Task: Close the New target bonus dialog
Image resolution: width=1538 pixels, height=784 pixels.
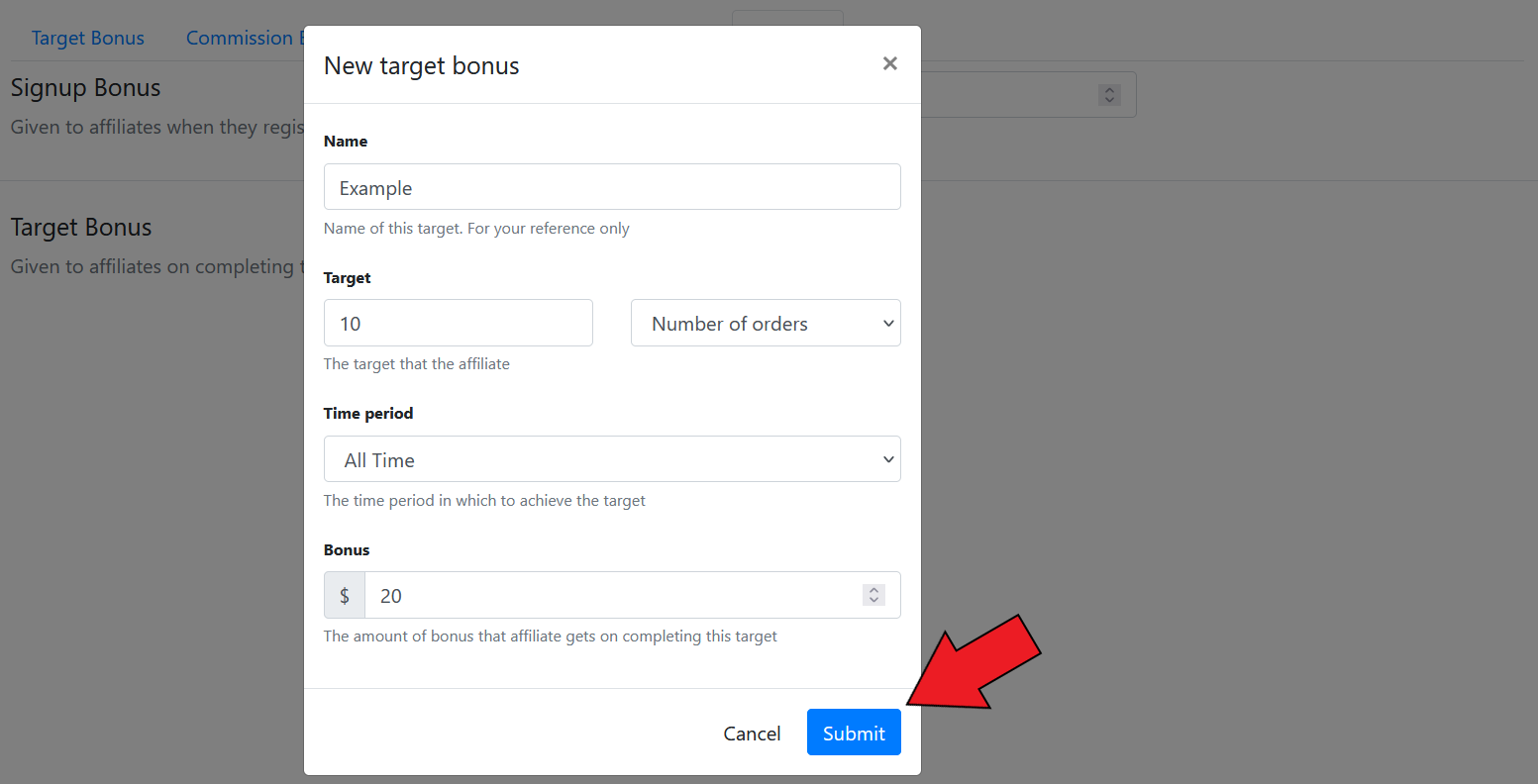Action: click(889, 63)
